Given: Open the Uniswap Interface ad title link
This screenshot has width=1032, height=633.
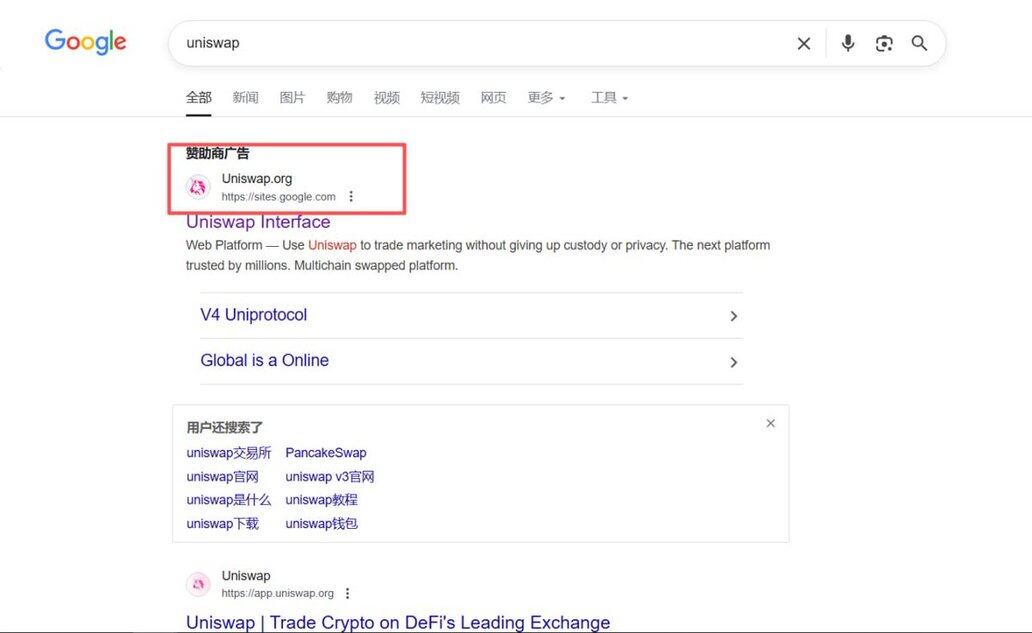Looking at the screenshot, I should [258, 222].
